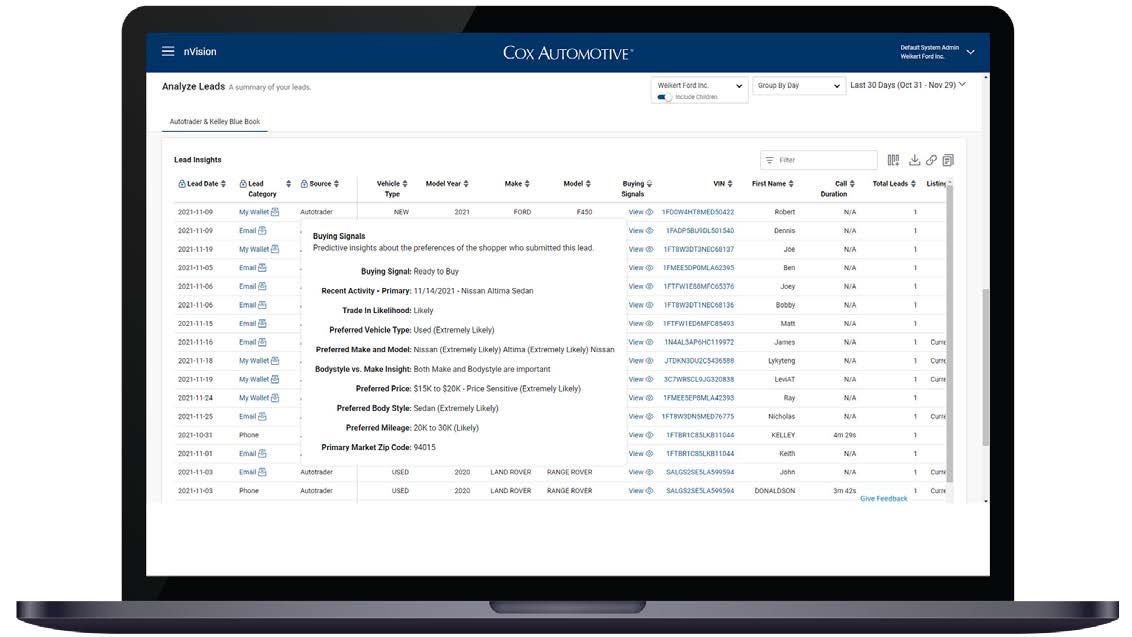The height and width of the screenshot is (637, 1132).
Task: Click the F450 model cell
Action: tap(585, 212)
